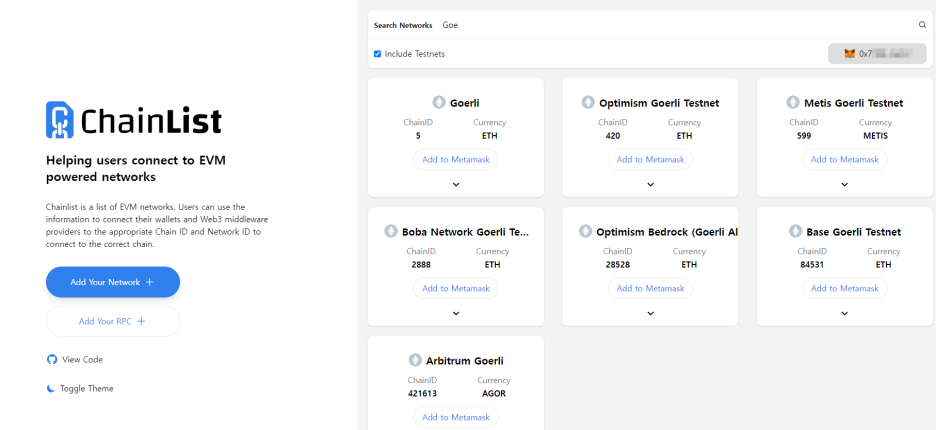
Task: Add Base Goerli Testnet to Metamask
Action: (x=845, y=288)
